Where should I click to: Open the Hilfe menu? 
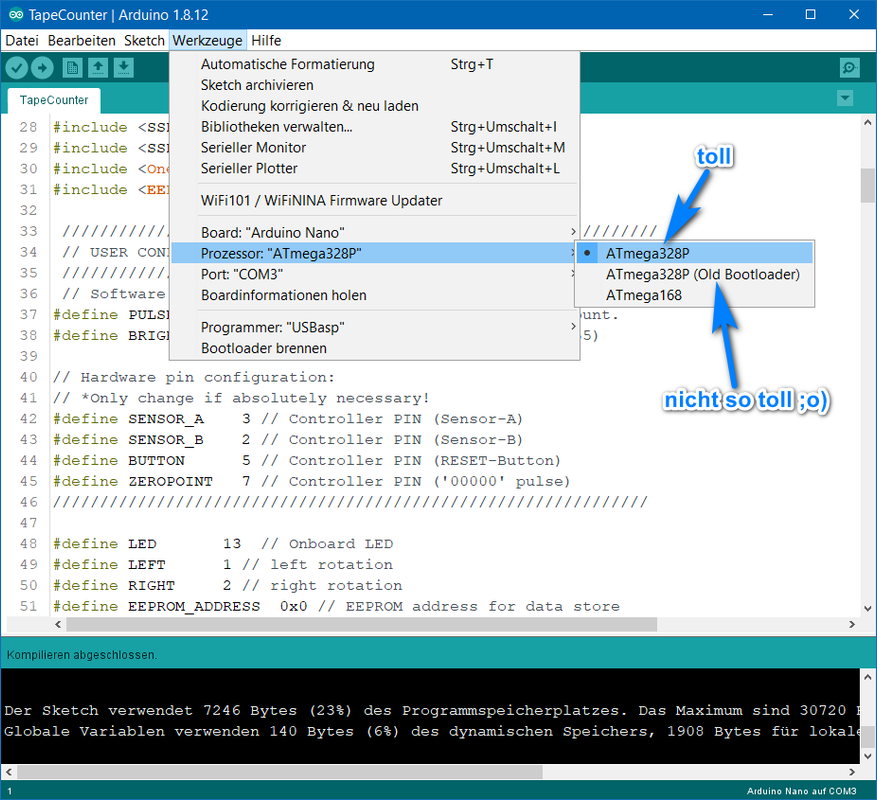(x=266, y=40)
